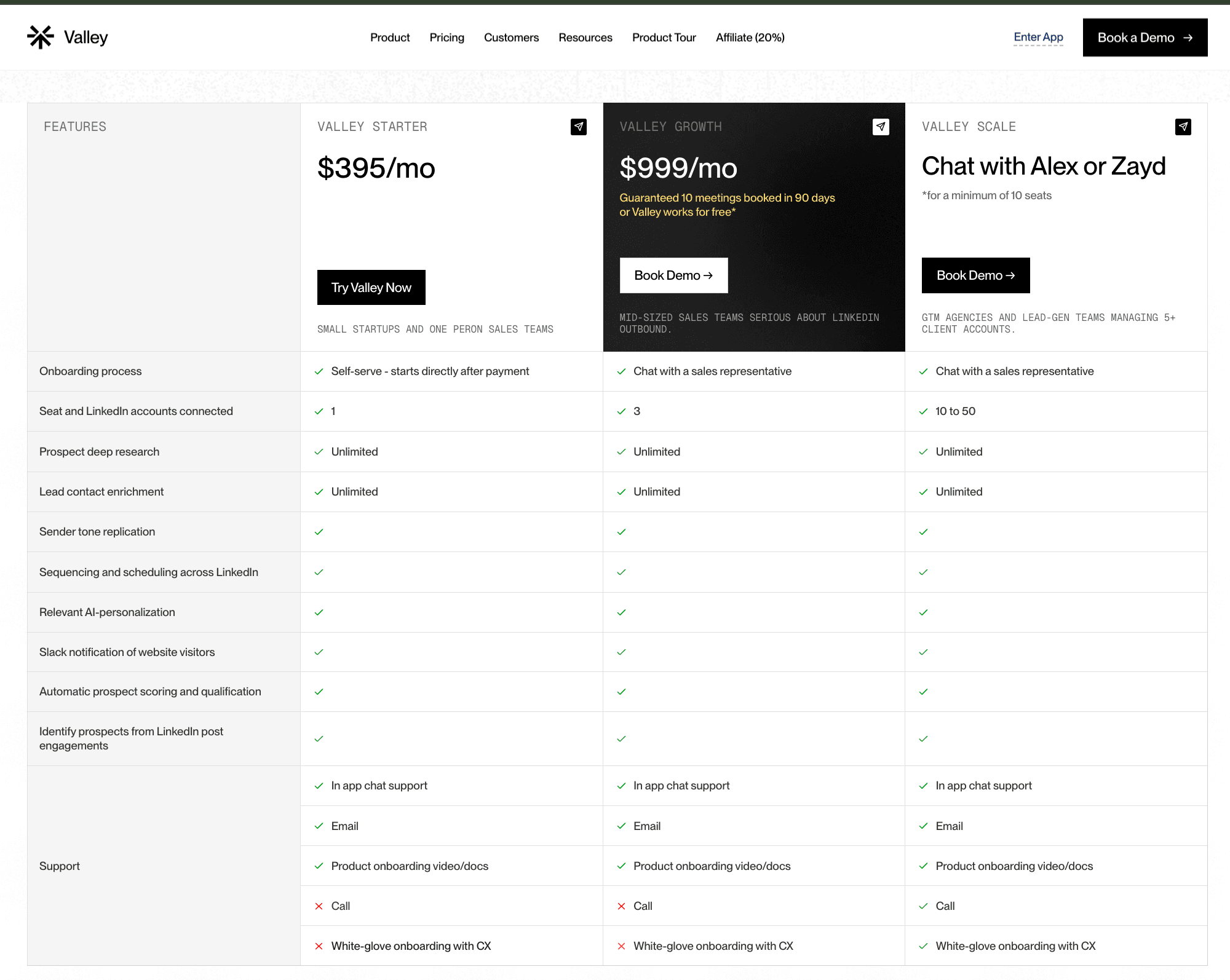The image size is (1230, 980).
Task: Click the red X next to Growth Call
Action: [x=621, y=906]
